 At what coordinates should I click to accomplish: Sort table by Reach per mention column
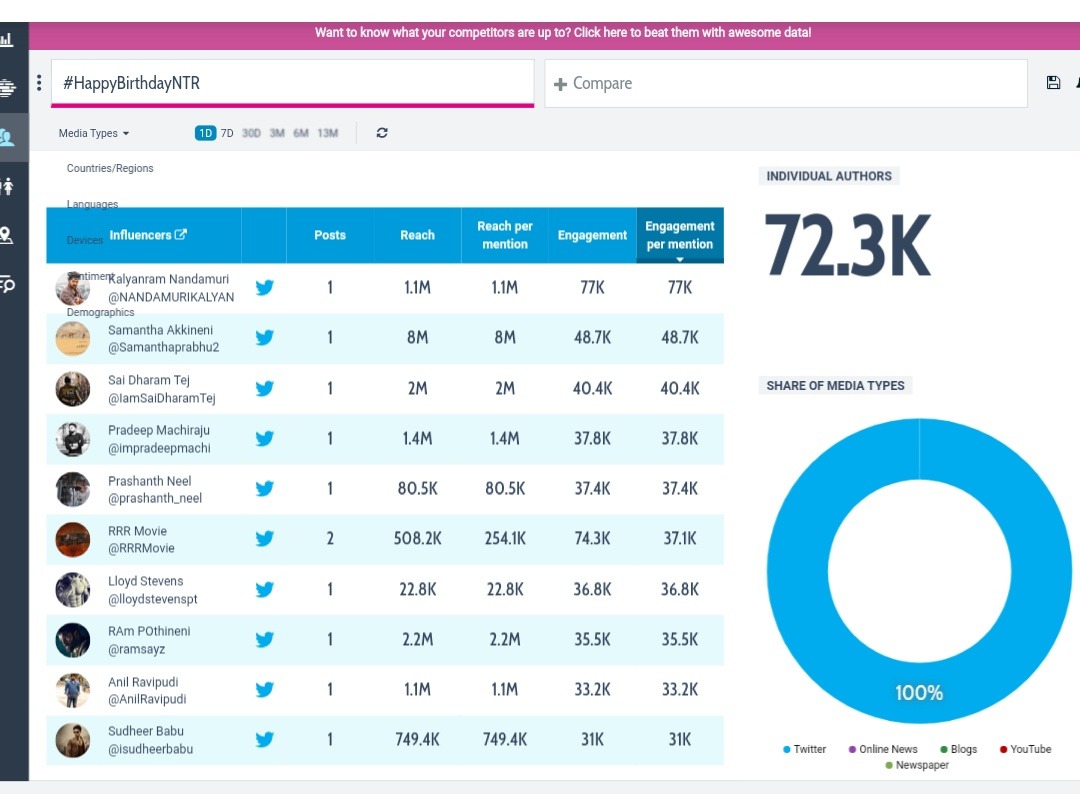[505, 235]
